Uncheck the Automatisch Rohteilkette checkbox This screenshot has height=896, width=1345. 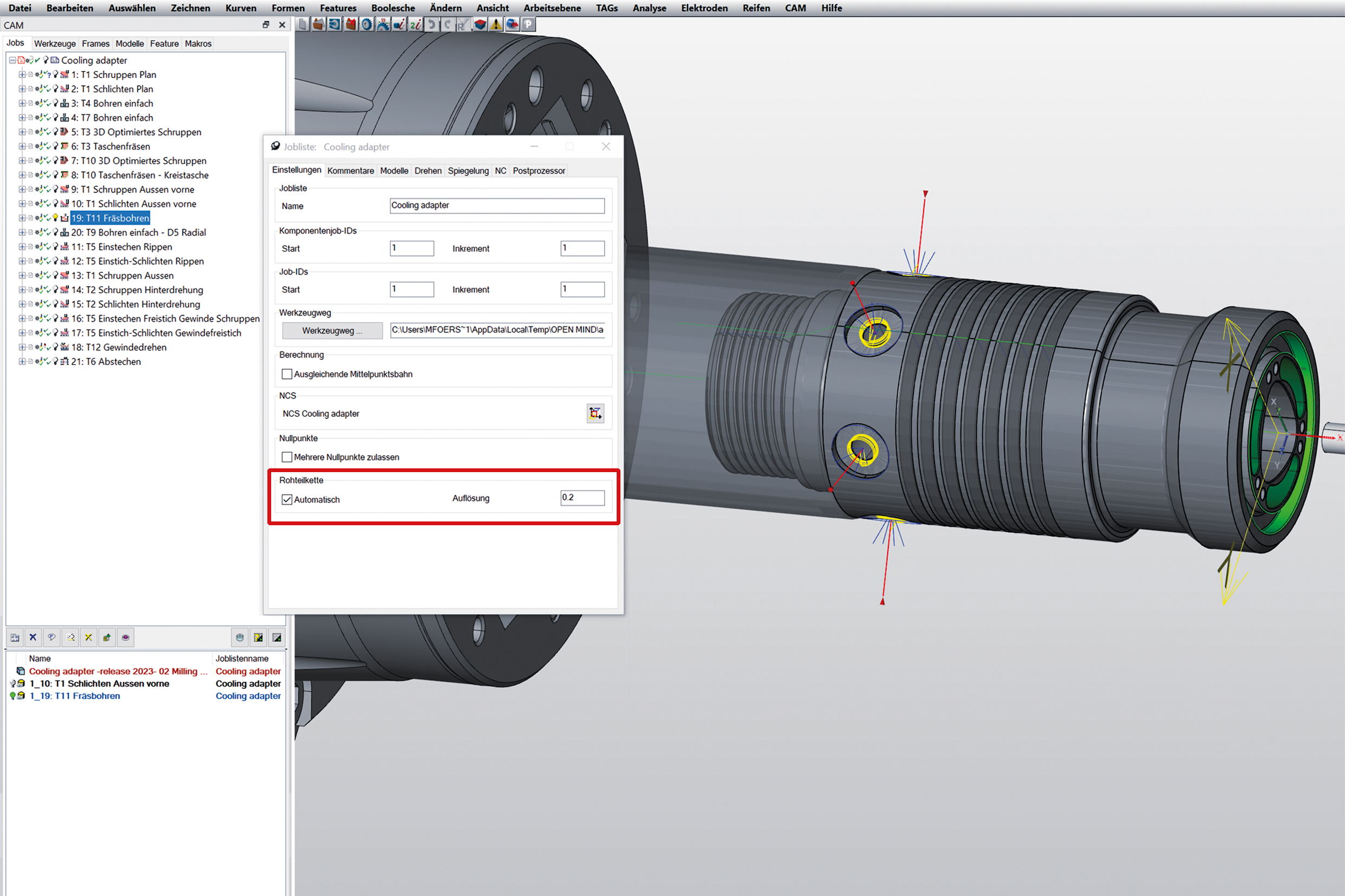tap(287, 499)
